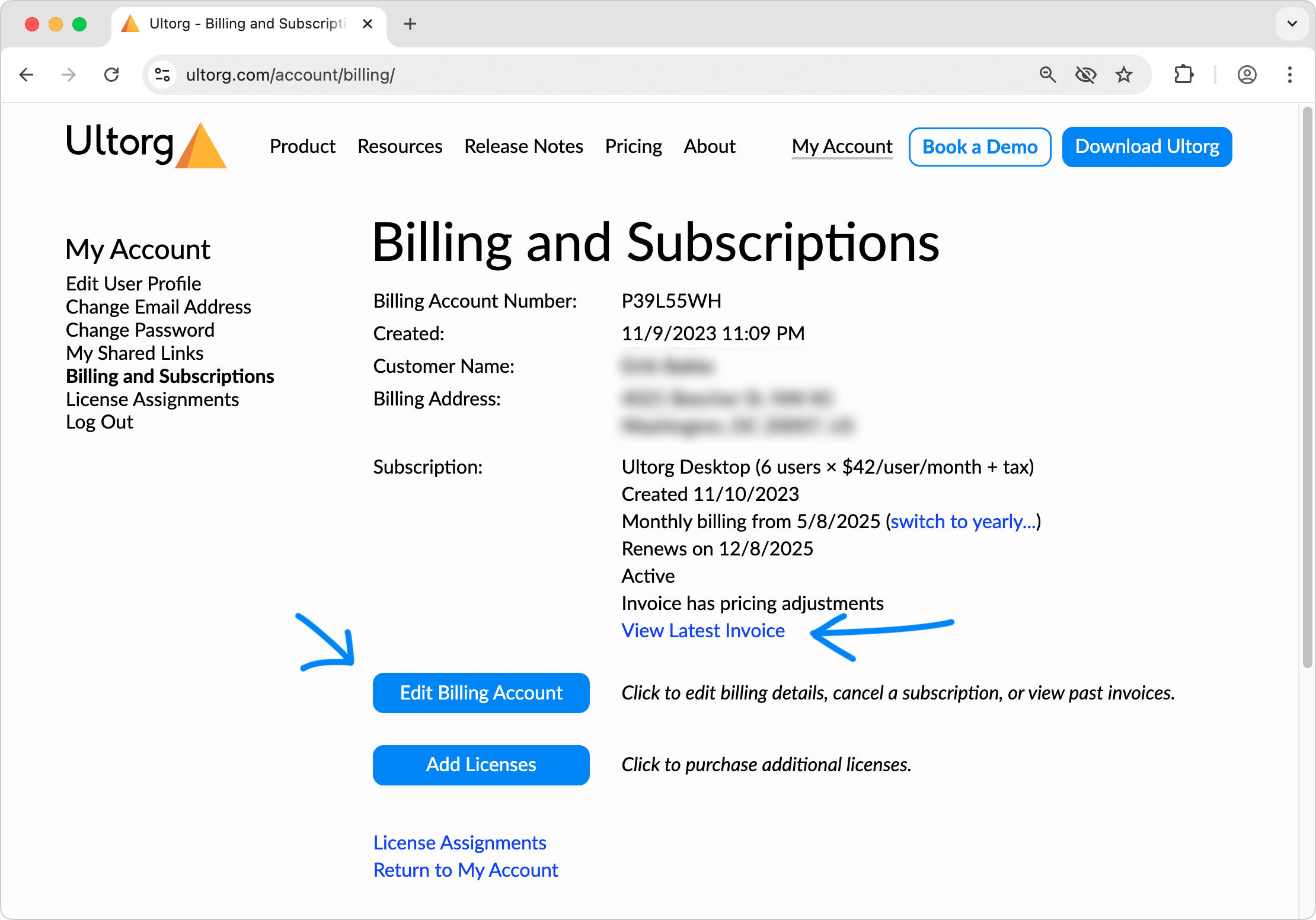The image size is (1316, 920).
Task: Click the browser profile avatar icon
Action: coord(1247,75)
